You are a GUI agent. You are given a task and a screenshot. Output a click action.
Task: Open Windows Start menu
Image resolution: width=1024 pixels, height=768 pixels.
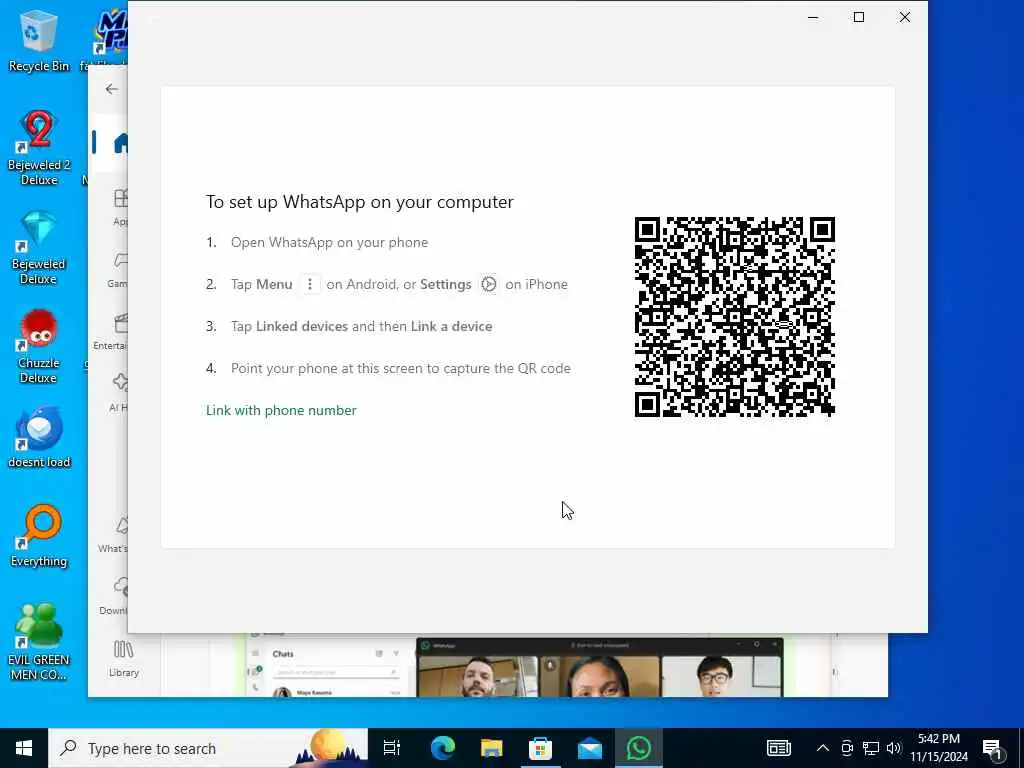click(24, 748)
